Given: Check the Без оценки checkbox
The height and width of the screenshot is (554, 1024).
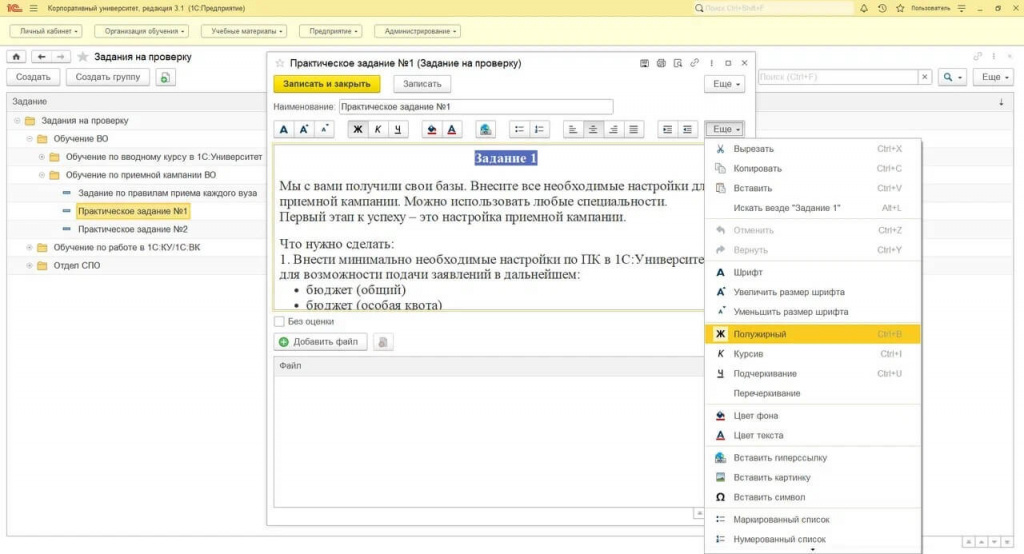Looking at the screenshot, I should pos(280,321).
